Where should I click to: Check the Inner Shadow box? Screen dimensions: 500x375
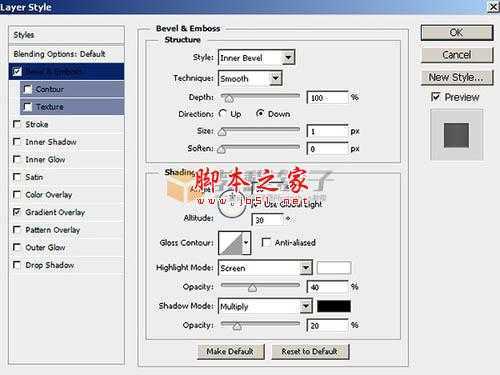click(17, 142)
